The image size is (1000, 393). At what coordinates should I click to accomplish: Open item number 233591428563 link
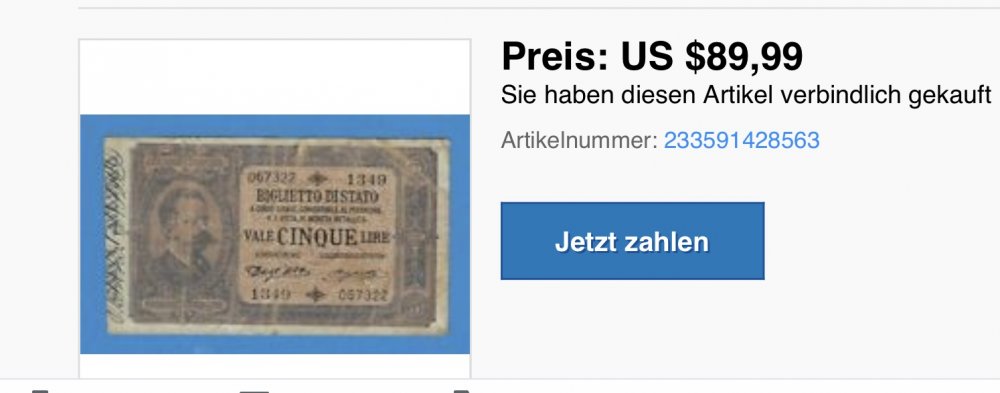click(x=741, y=140)
